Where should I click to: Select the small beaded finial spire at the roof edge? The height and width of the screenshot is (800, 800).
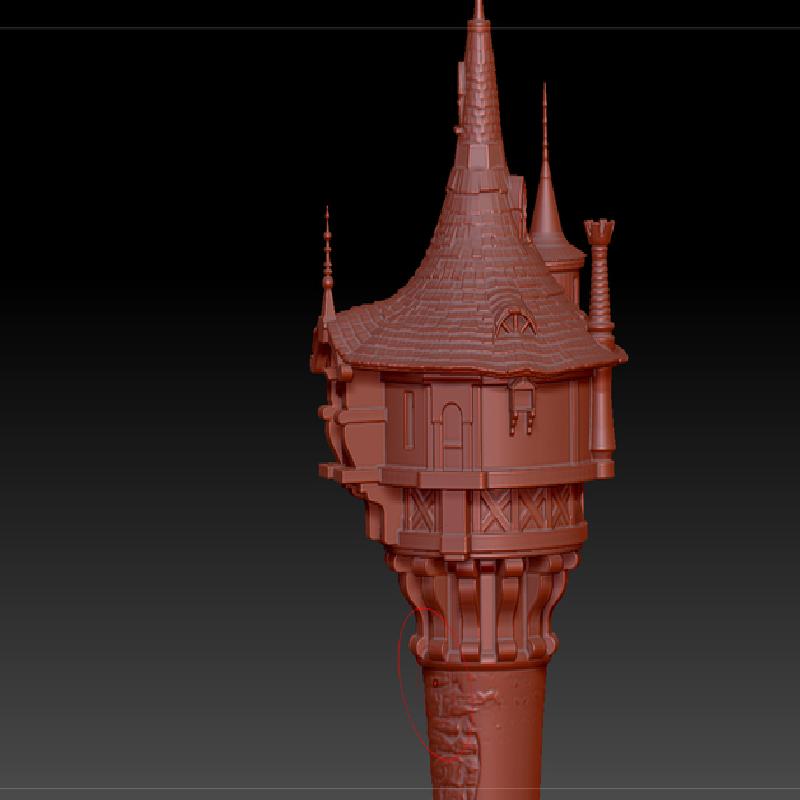(328, 265)
